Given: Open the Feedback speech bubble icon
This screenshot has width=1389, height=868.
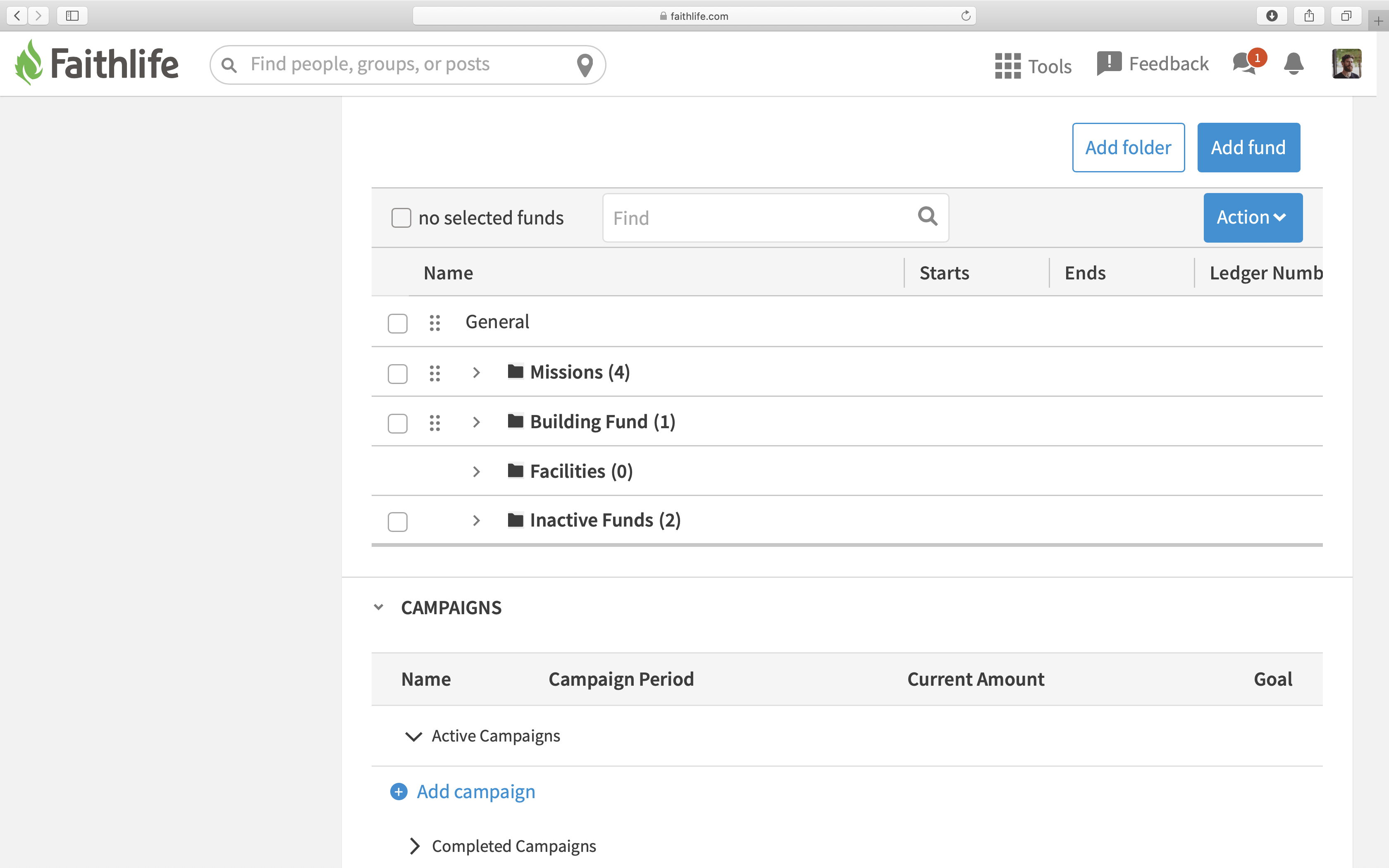Looking at the screenshot, I should click(1109, 63).
